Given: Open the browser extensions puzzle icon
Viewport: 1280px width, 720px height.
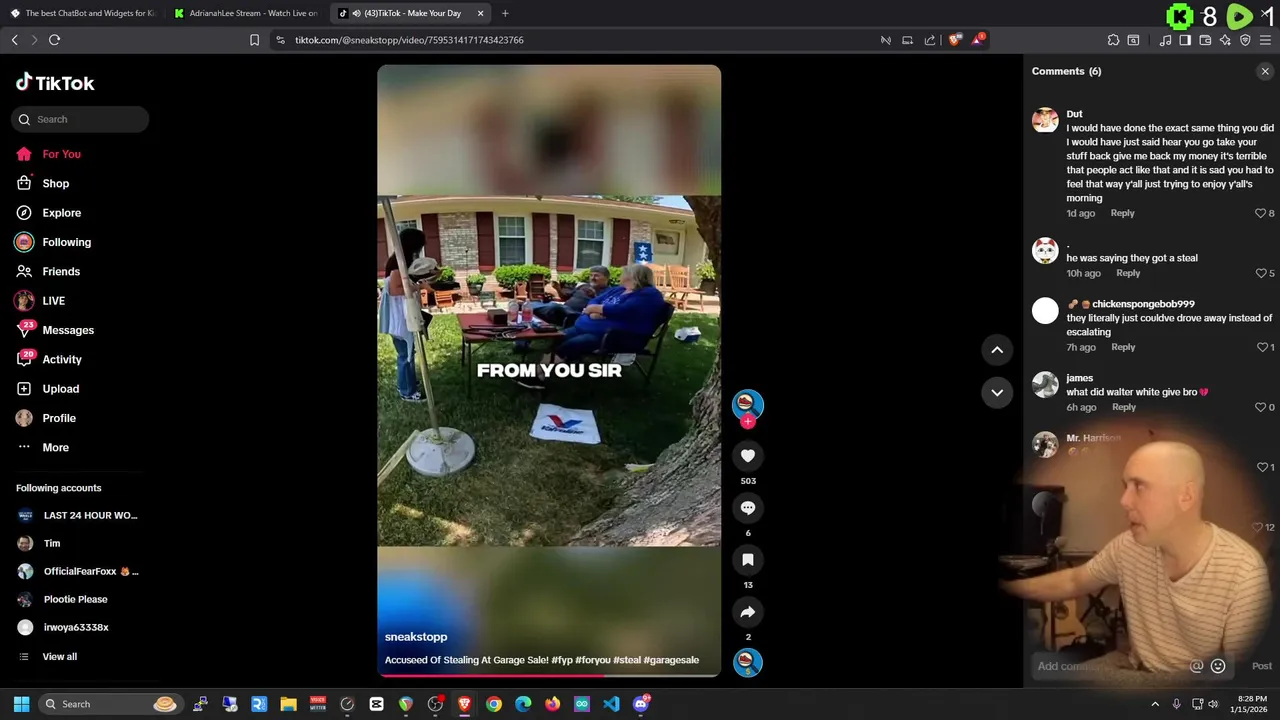Looking at the screenshot, I should (1113, 40).
